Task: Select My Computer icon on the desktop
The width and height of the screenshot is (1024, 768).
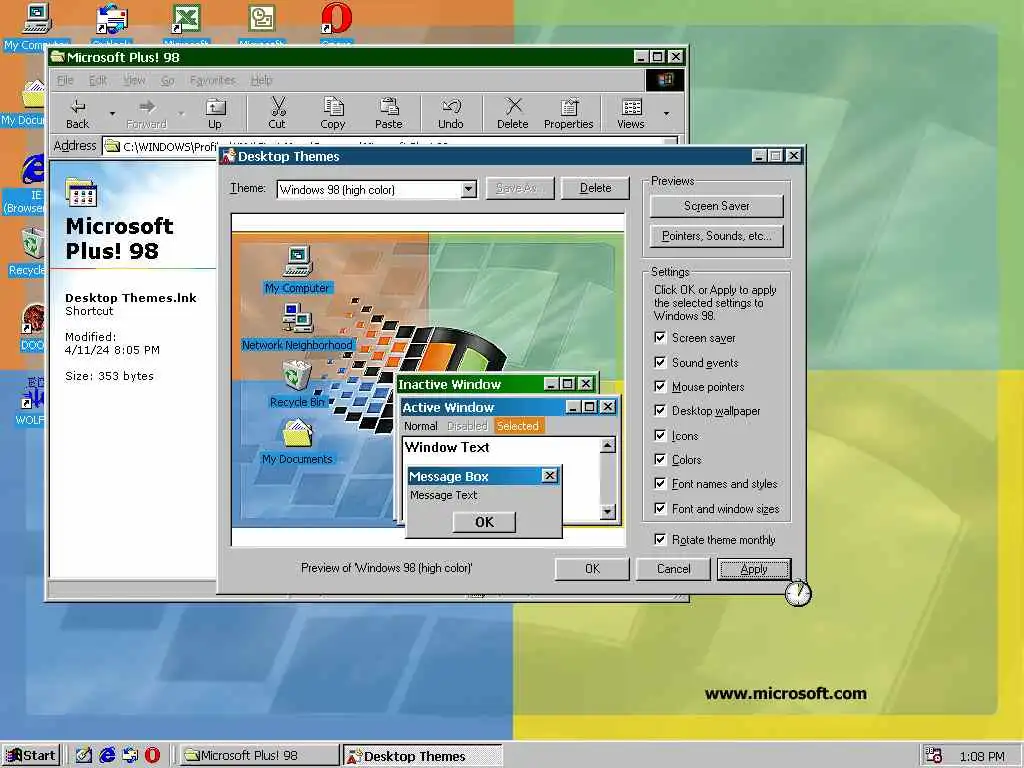Action: point(35,20)
